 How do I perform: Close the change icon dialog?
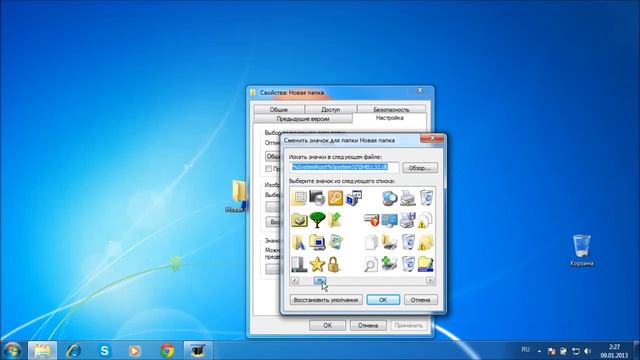(432, 138)
